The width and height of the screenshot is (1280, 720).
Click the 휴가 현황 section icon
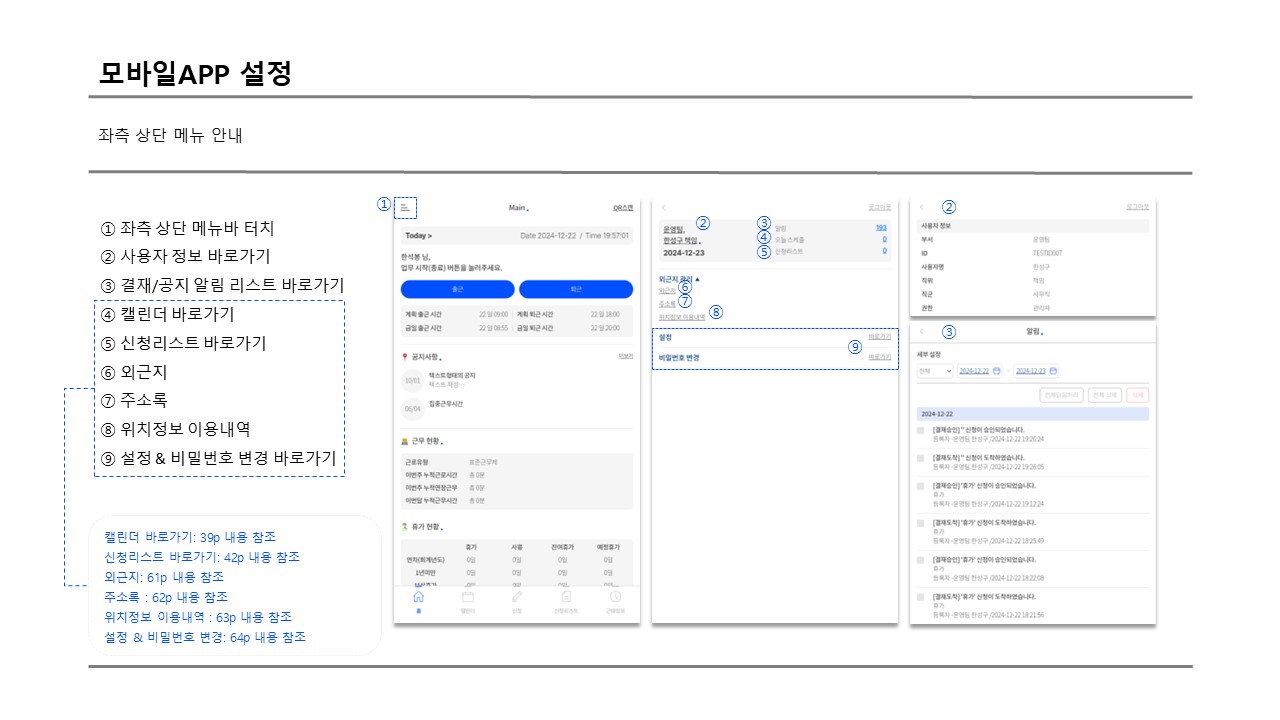coord(403,525)
